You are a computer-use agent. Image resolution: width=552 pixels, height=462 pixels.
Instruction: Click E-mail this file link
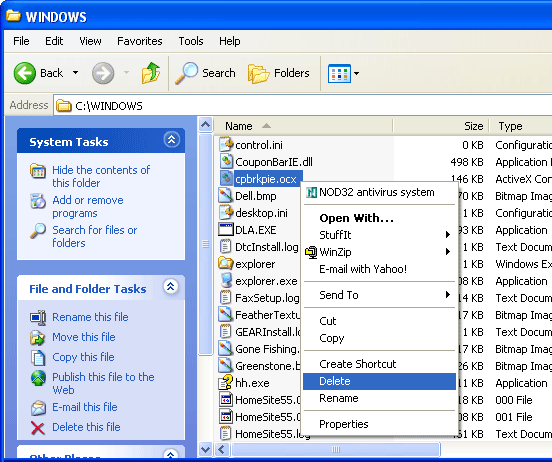(84, 407)
